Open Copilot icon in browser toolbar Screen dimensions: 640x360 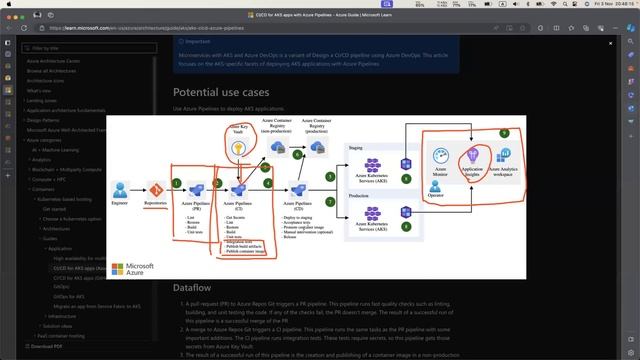pyautogui.click(x=631, y=28)
